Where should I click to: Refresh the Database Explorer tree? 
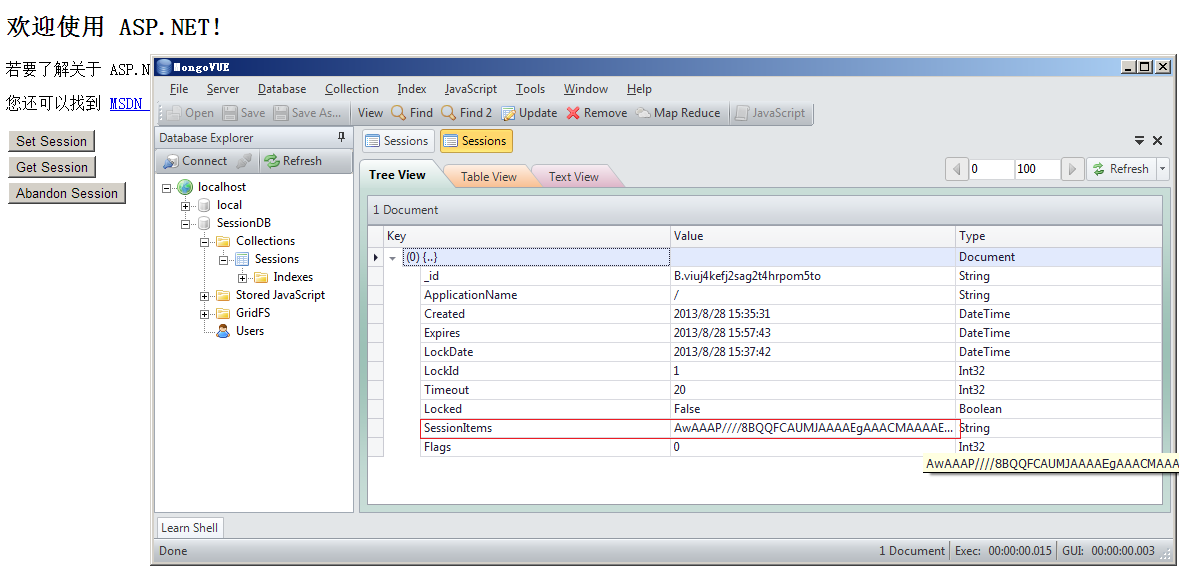(293, 161)
